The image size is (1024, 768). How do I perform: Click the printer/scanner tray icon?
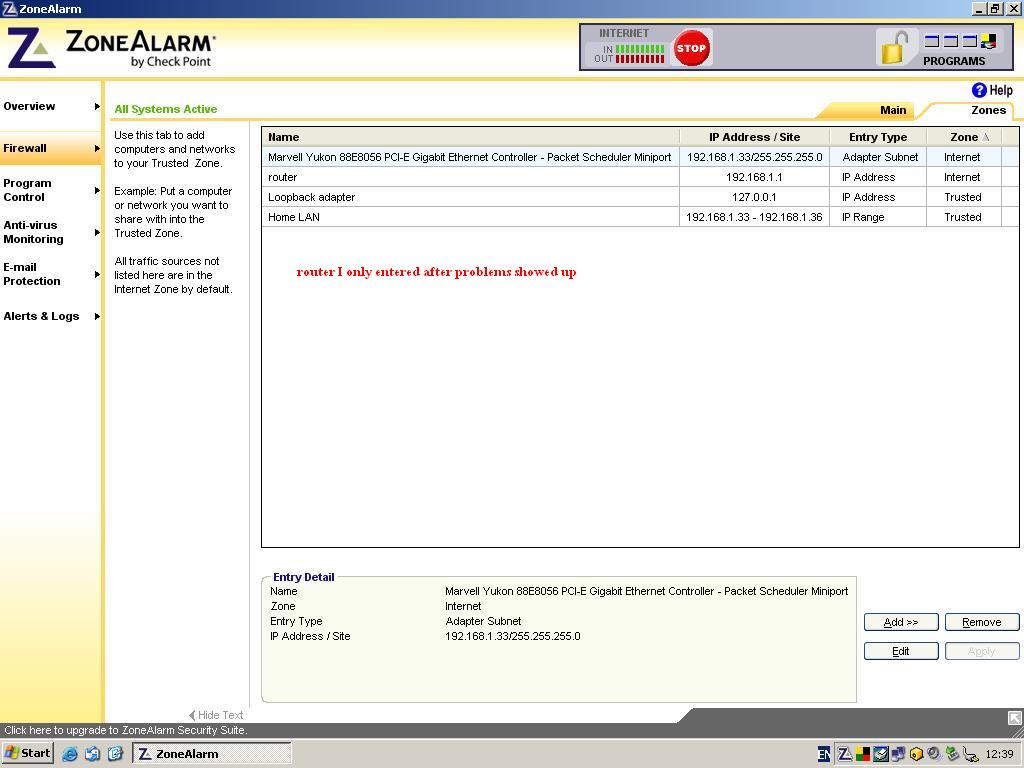point(880,754)
